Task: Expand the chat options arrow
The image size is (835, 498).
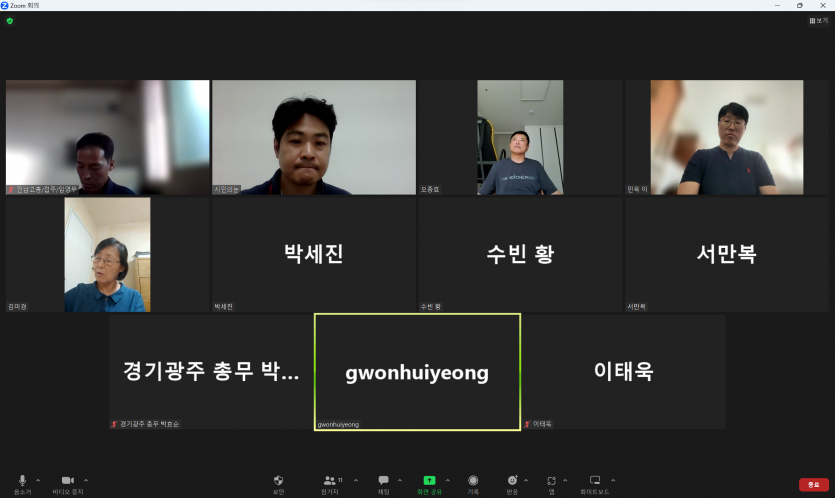Action: 400,479
